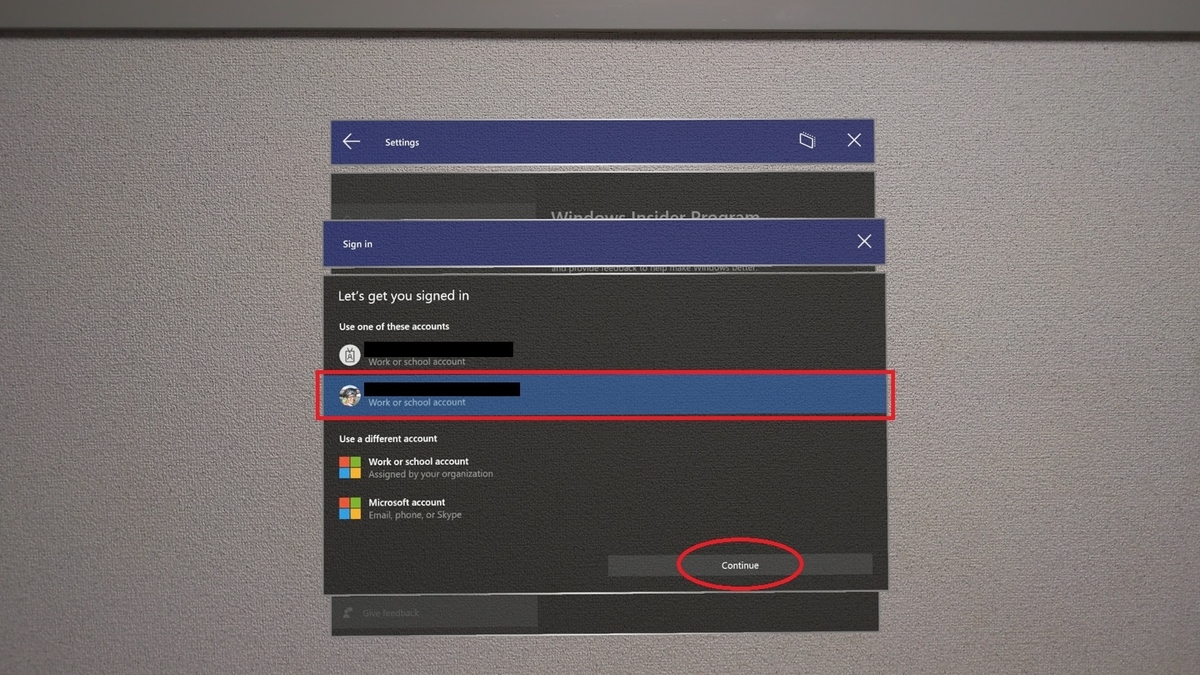Select the Microsoft account option
1200x675 pixels.
click(x=604, y=508)
